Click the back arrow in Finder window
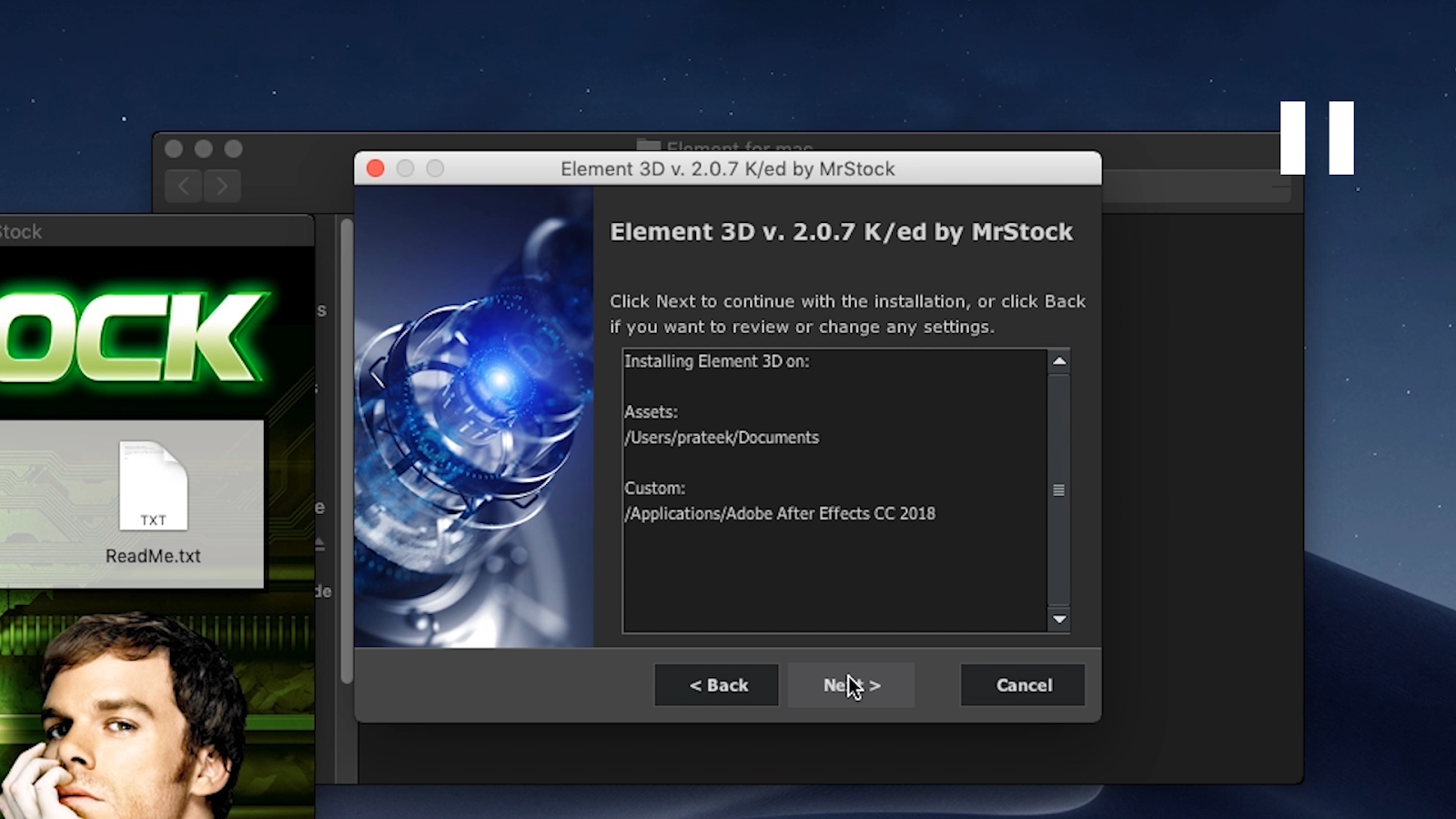This screenshot has height=819, width=1456. (185, 187)
